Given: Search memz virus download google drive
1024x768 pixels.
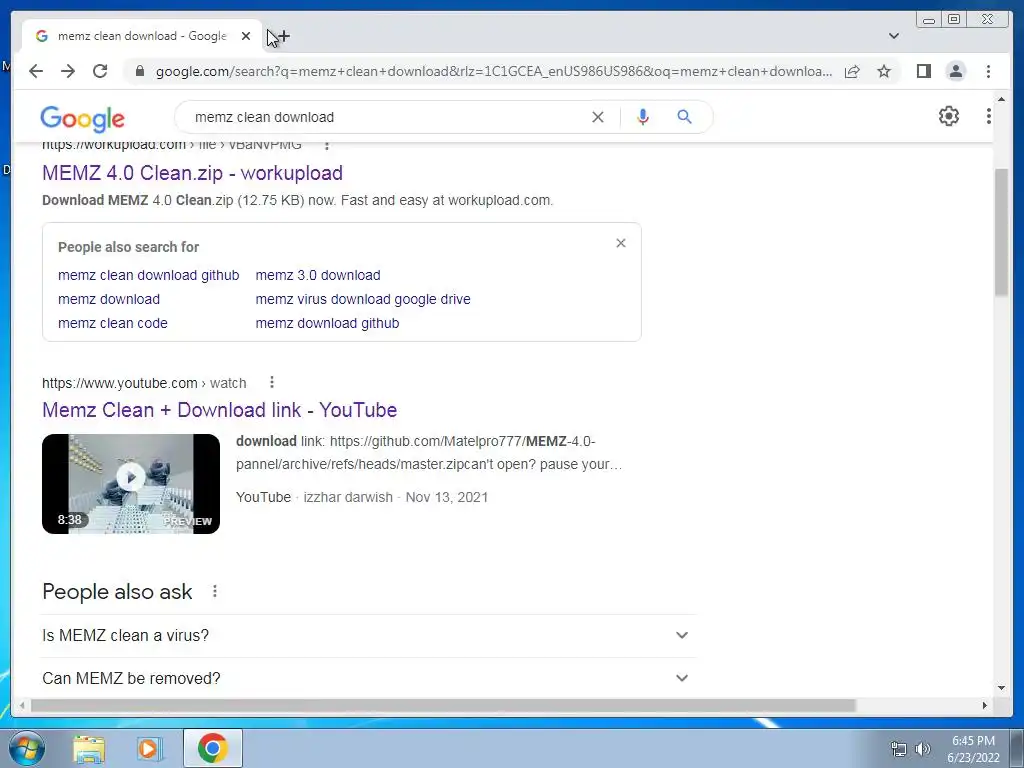Looking at the screenshot, I should point(363,299).
